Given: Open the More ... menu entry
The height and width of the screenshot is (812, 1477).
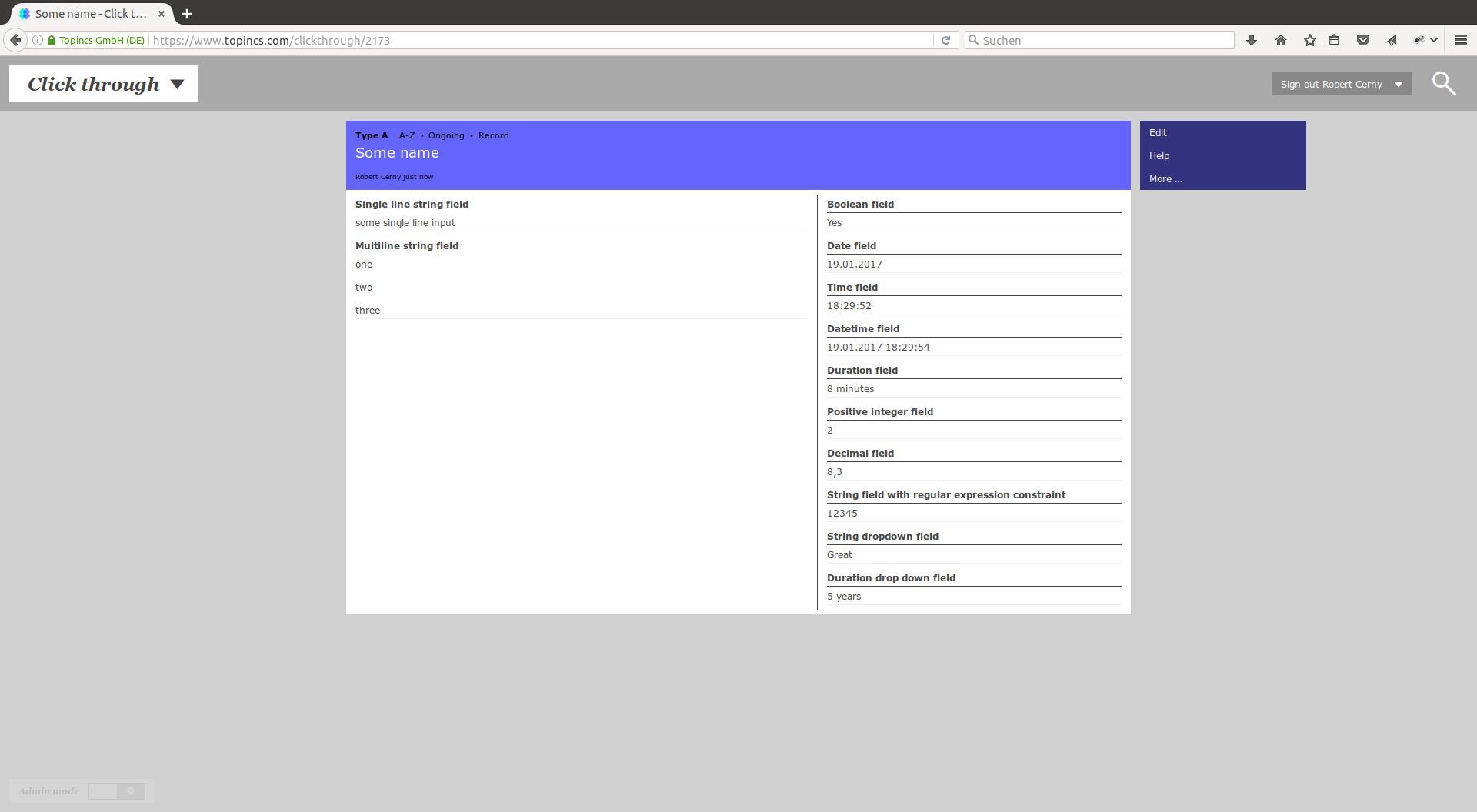Looking at the screenshot, I should pyautogui.click(x=1165, y=179).
